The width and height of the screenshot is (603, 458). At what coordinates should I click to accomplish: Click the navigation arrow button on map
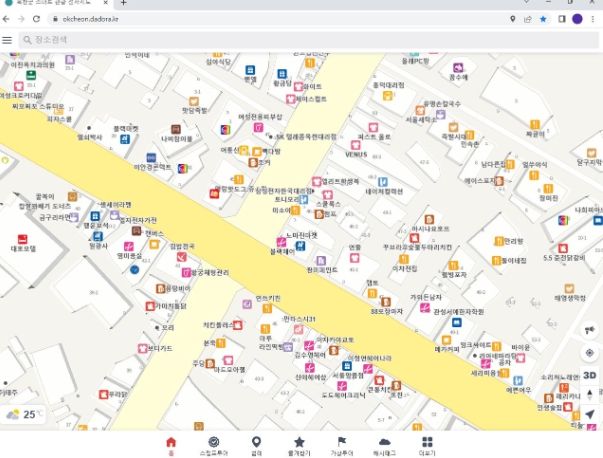click(590, 413)
